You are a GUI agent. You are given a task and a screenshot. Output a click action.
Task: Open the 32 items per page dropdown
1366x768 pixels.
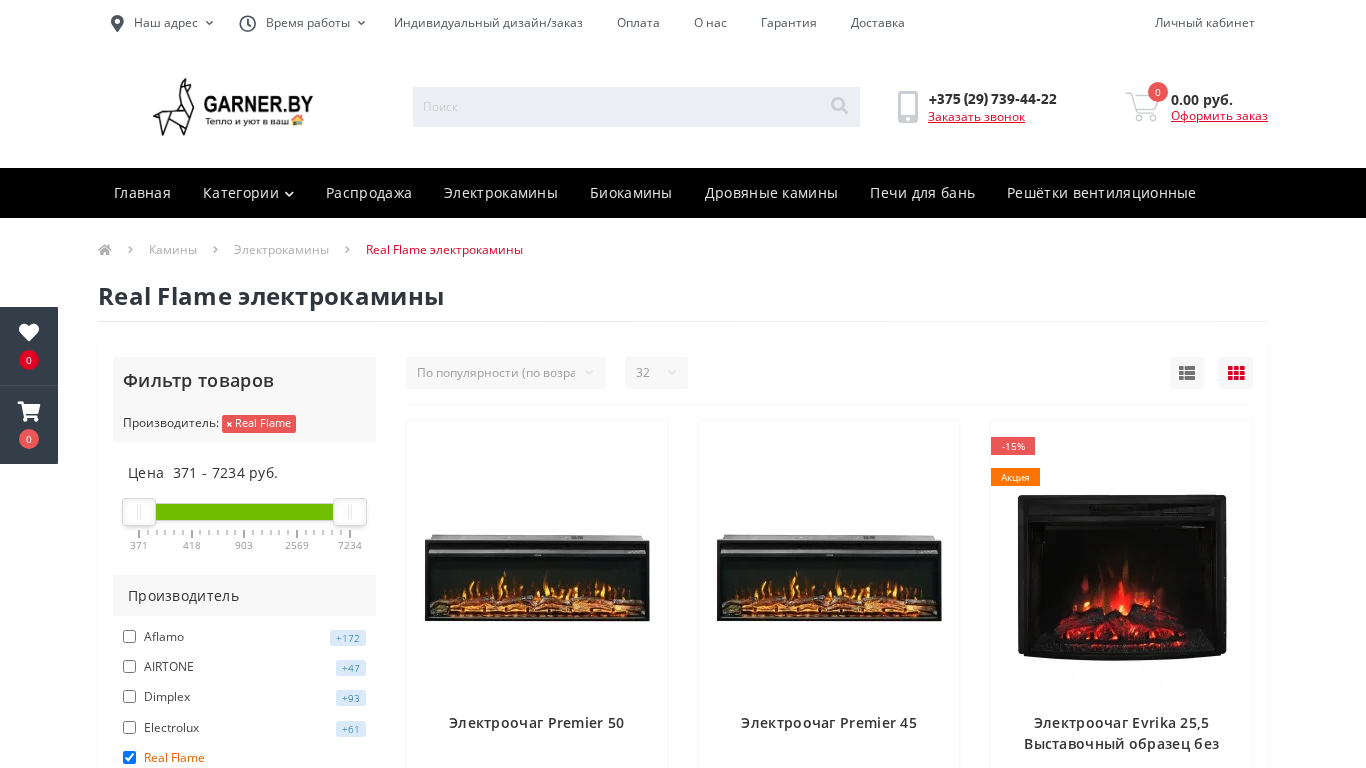656,373
